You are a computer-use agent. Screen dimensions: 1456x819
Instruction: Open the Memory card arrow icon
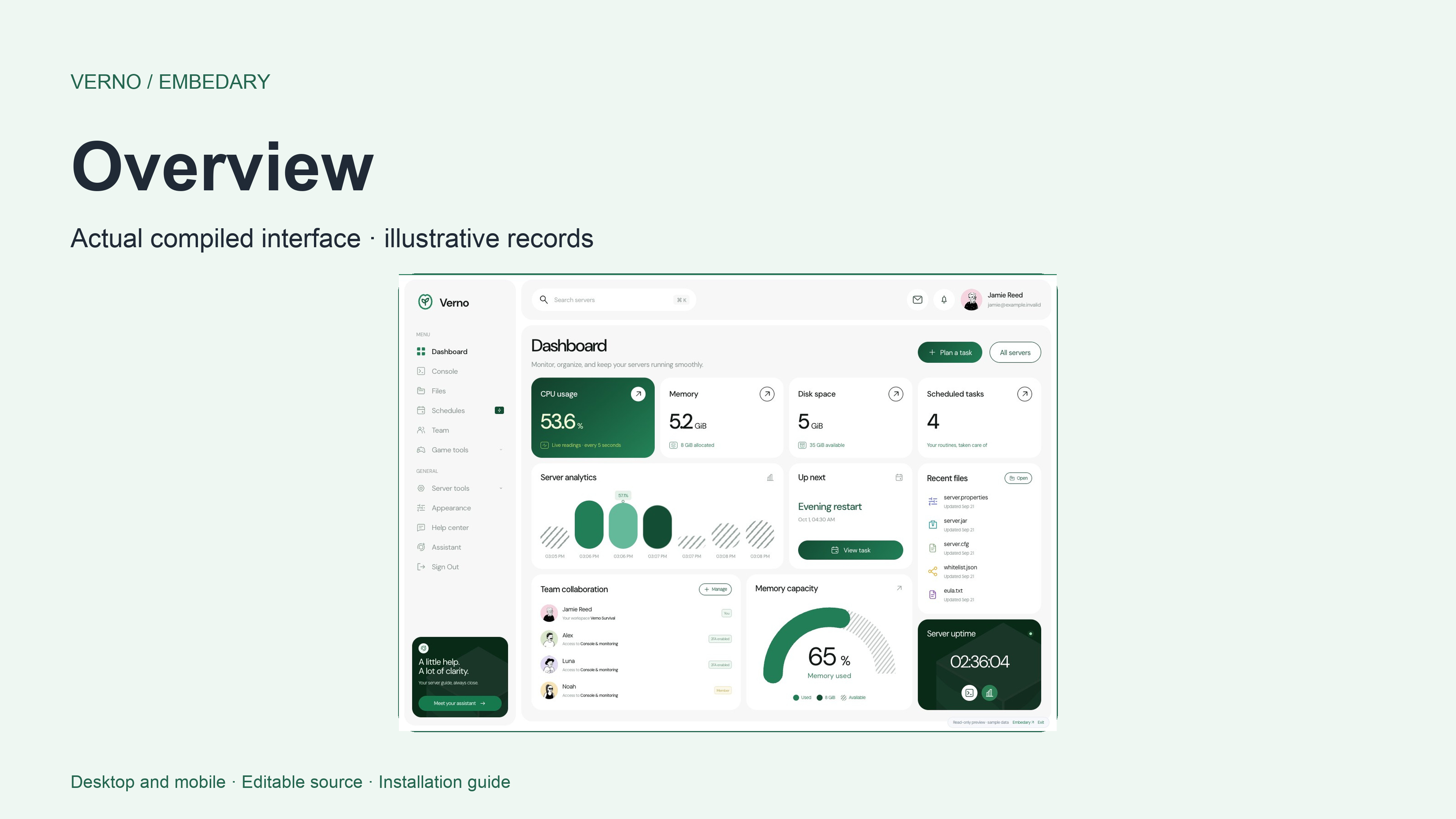767,394
